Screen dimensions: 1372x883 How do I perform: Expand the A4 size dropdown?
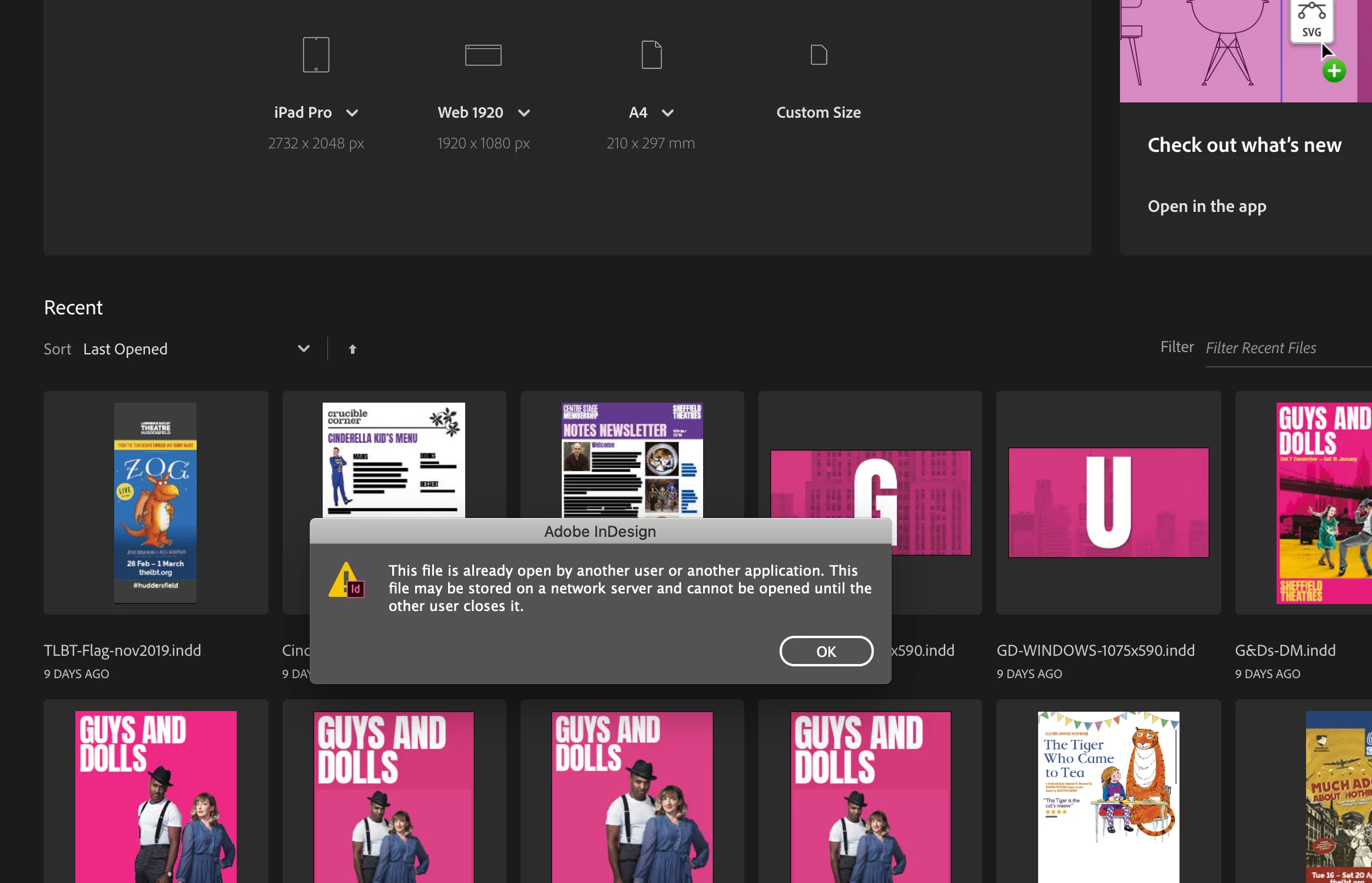(x=667, y=113)
